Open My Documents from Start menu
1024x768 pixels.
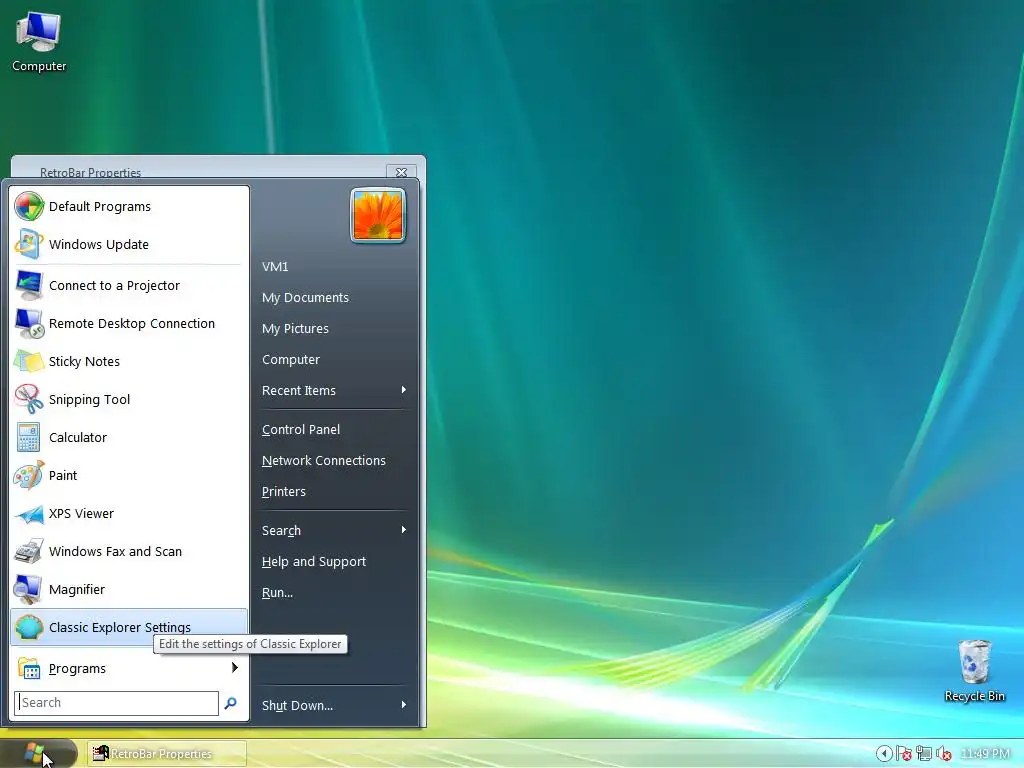coord(305,297)
